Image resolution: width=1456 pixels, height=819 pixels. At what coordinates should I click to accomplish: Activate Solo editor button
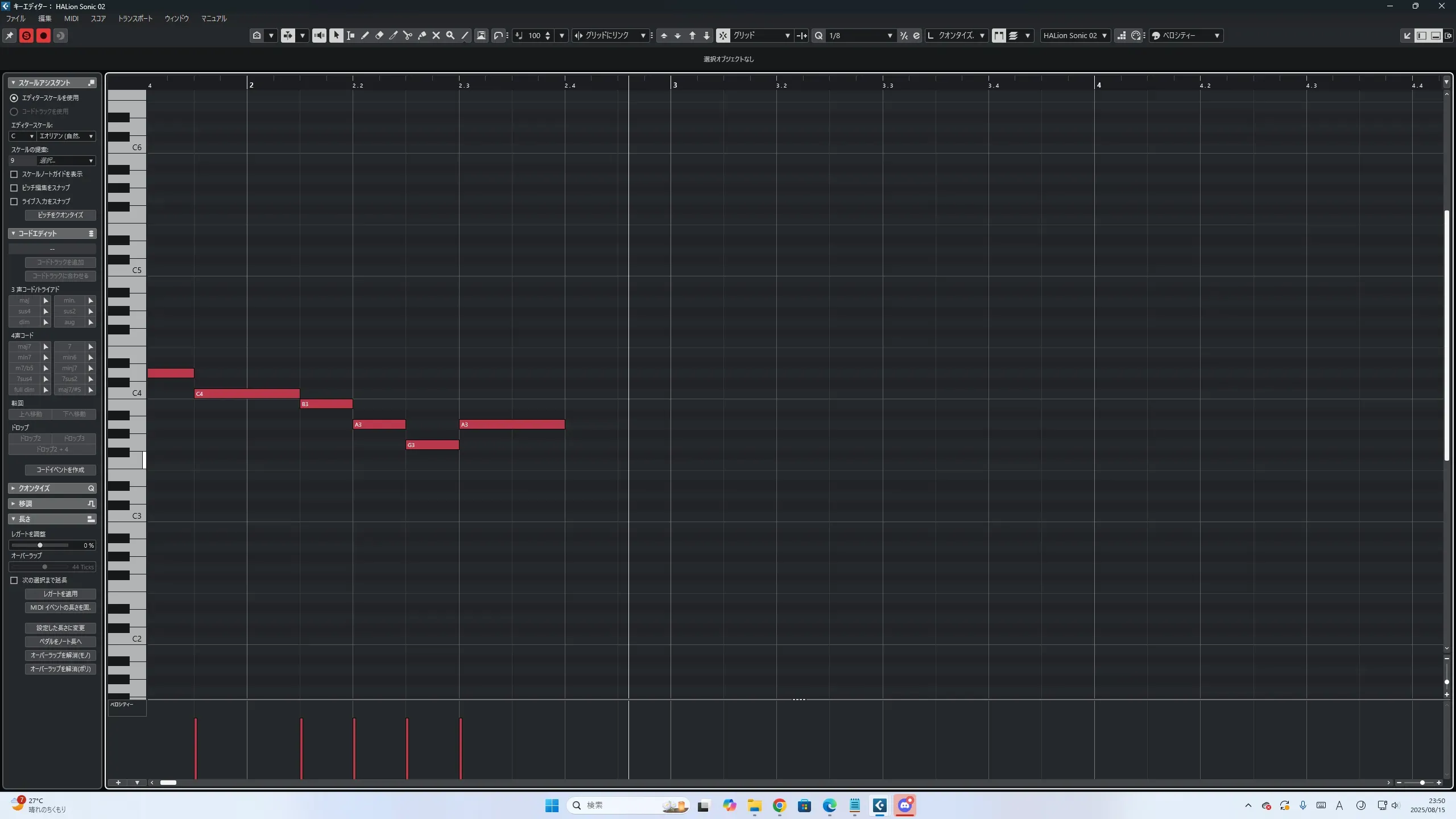point(26,35)
